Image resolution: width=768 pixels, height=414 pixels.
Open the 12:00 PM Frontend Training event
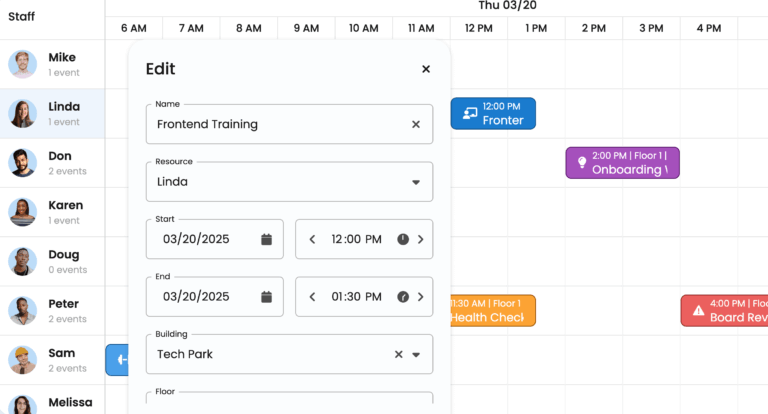pyautogui.click(x=493, y=114)
